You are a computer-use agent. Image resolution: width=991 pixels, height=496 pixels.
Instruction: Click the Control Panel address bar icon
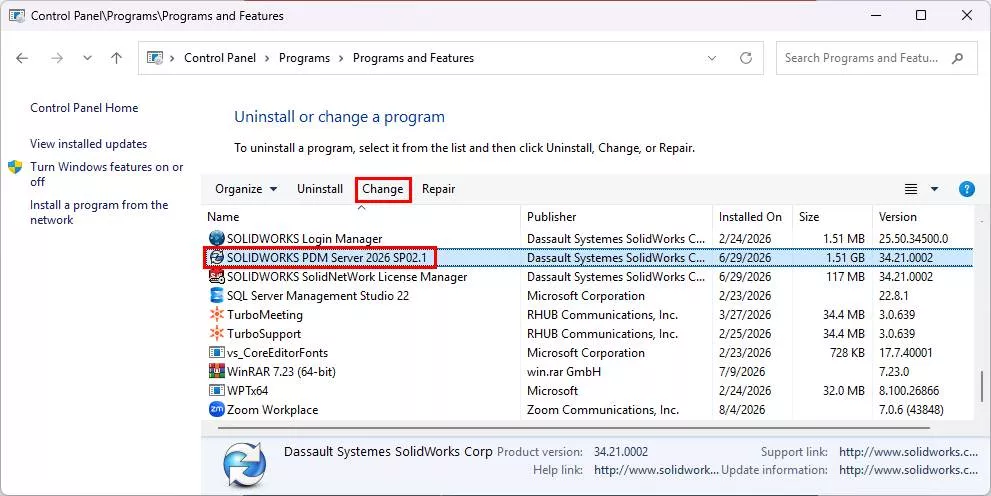[155, 57]
